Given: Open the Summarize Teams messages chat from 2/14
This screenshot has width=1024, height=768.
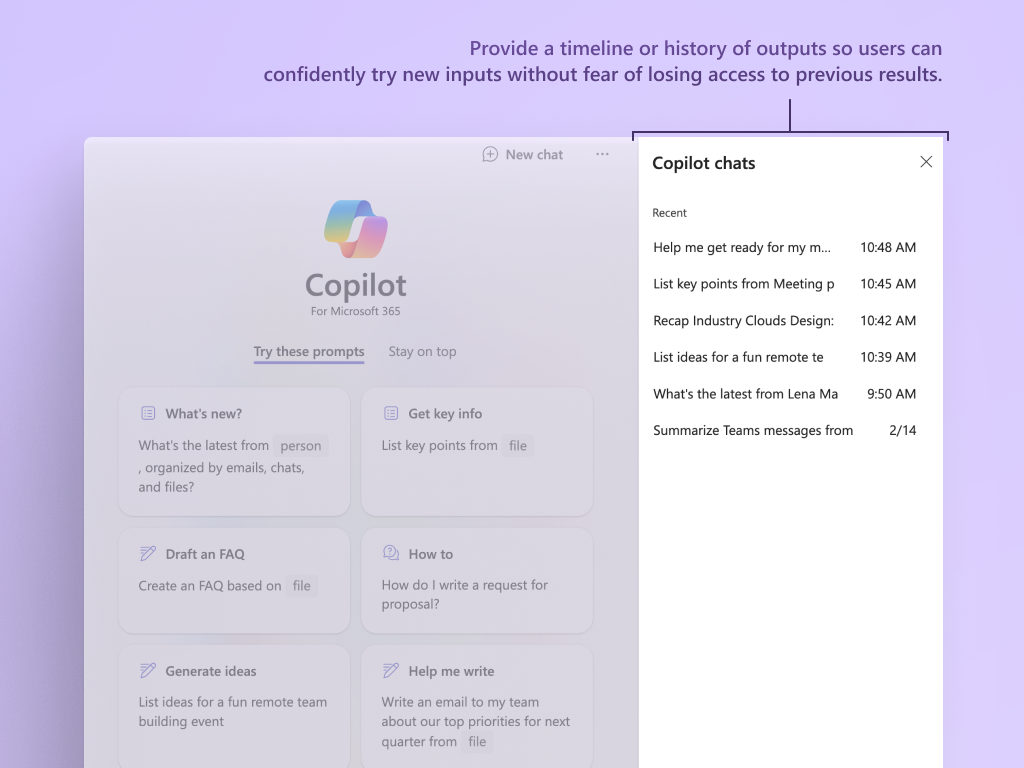Looking at the screenshot, I should click(x=753, y=430).
